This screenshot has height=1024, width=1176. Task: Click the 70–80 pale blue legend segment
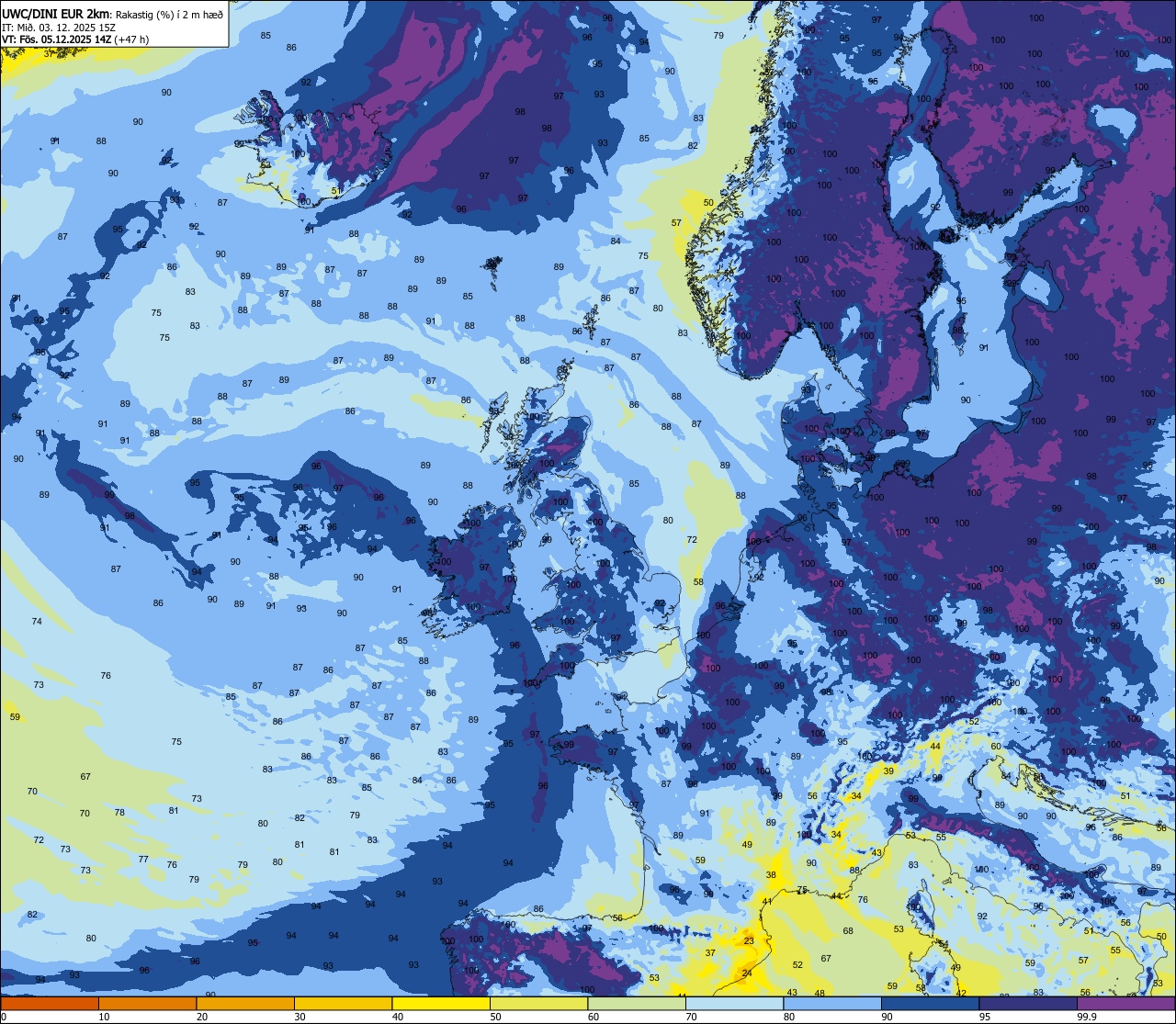pyautogui.click(x=734, y=1003)
